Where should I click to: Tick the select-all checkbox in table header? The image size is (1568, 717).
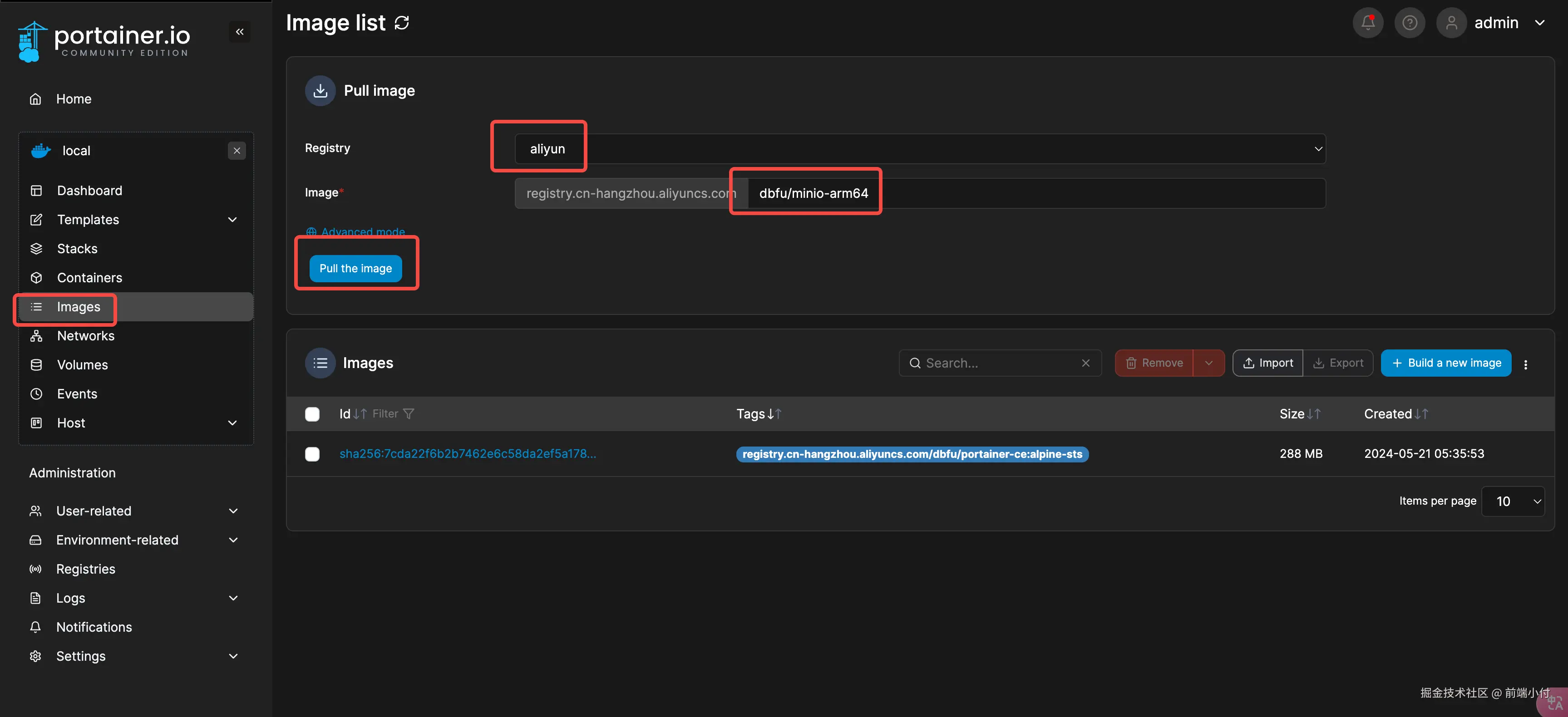click(312, 414)
